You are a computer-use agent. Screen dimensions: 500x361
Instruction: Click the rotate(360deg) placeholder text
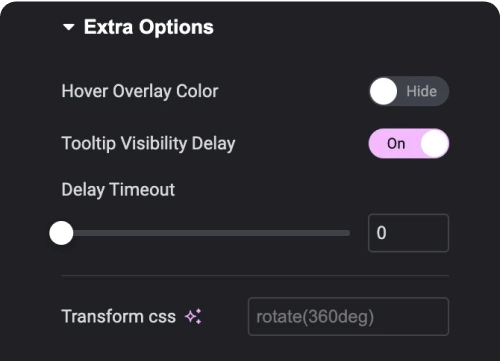tap(315, 317)
